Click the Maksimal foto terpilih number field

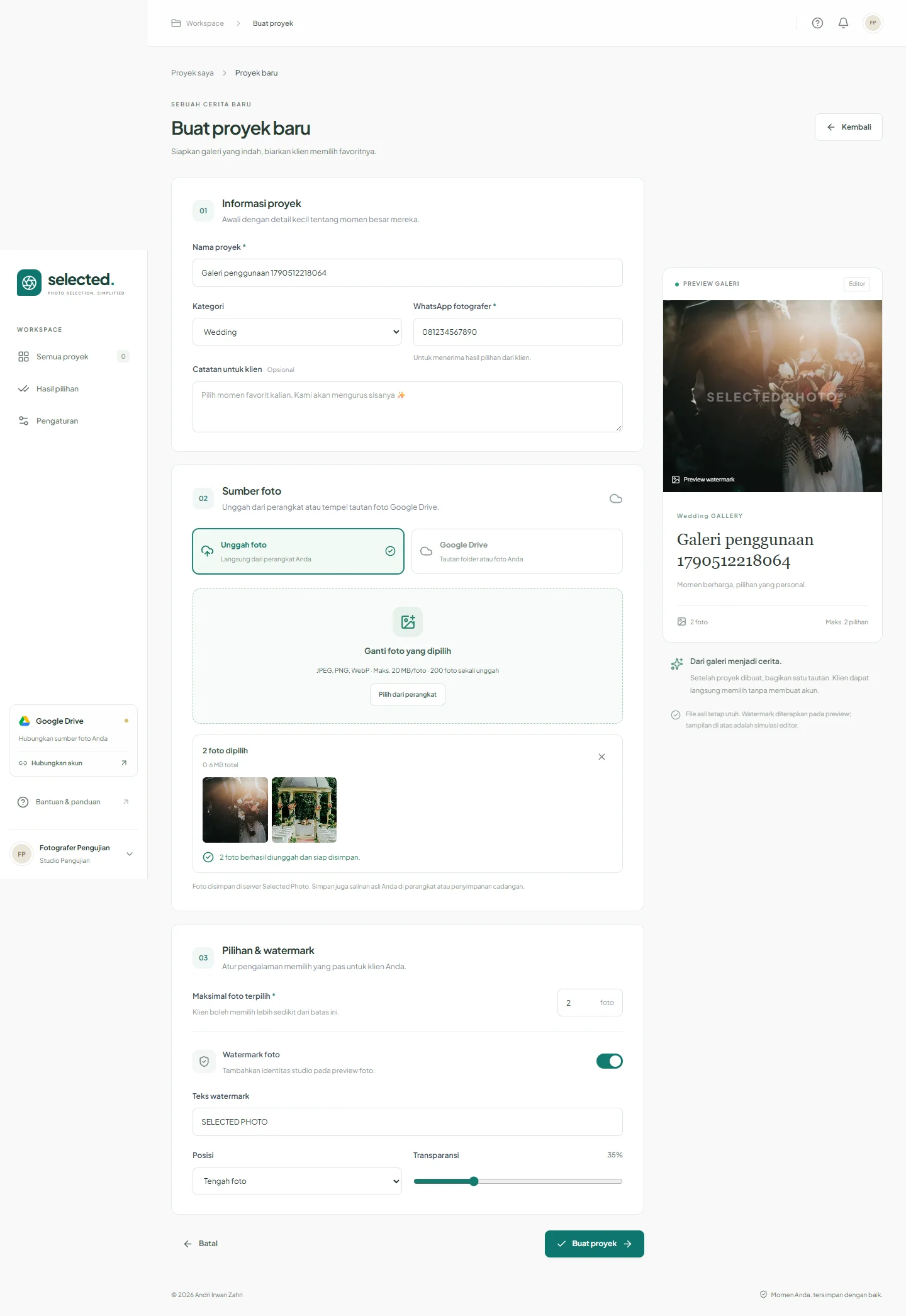(590, 1003)
